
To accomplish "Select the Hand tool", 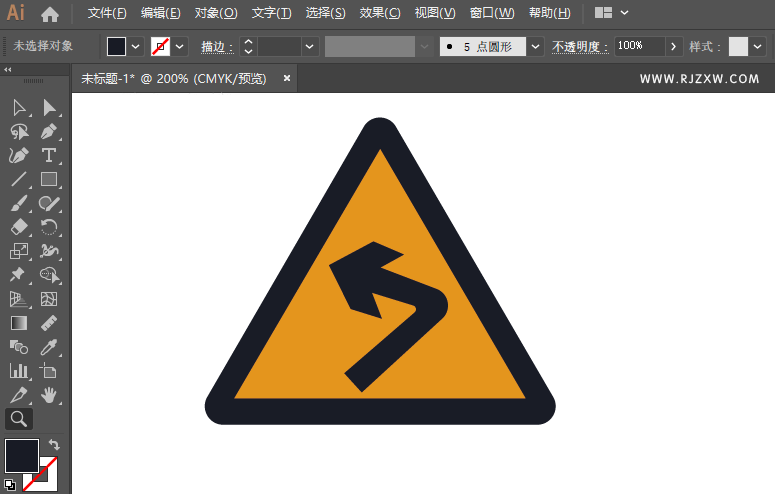I will point(49,395).
